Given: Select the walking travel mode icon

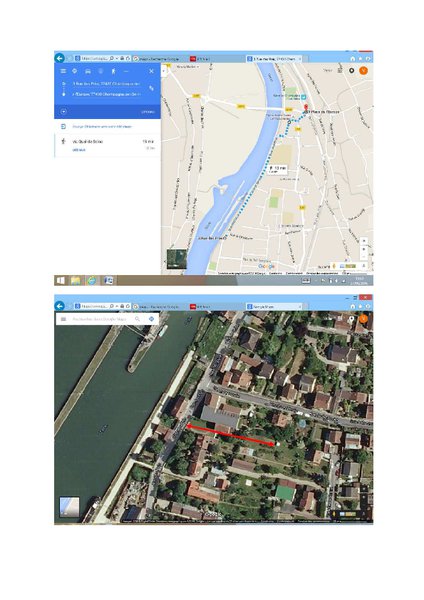Looking at the screenshot, I should (x=114, y=71).
